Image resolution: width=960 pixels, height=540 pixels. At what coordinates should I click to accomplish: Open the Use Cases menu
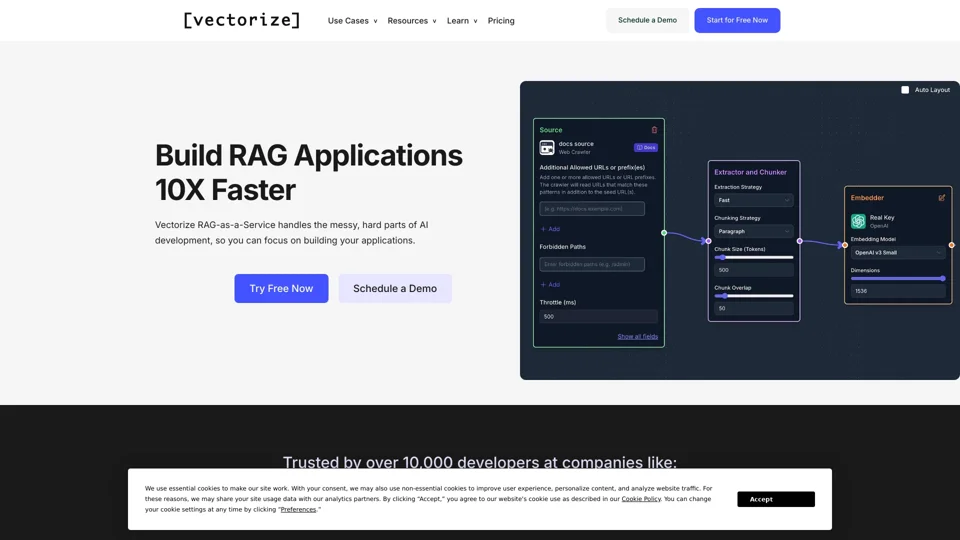click(x=352, y=21)
